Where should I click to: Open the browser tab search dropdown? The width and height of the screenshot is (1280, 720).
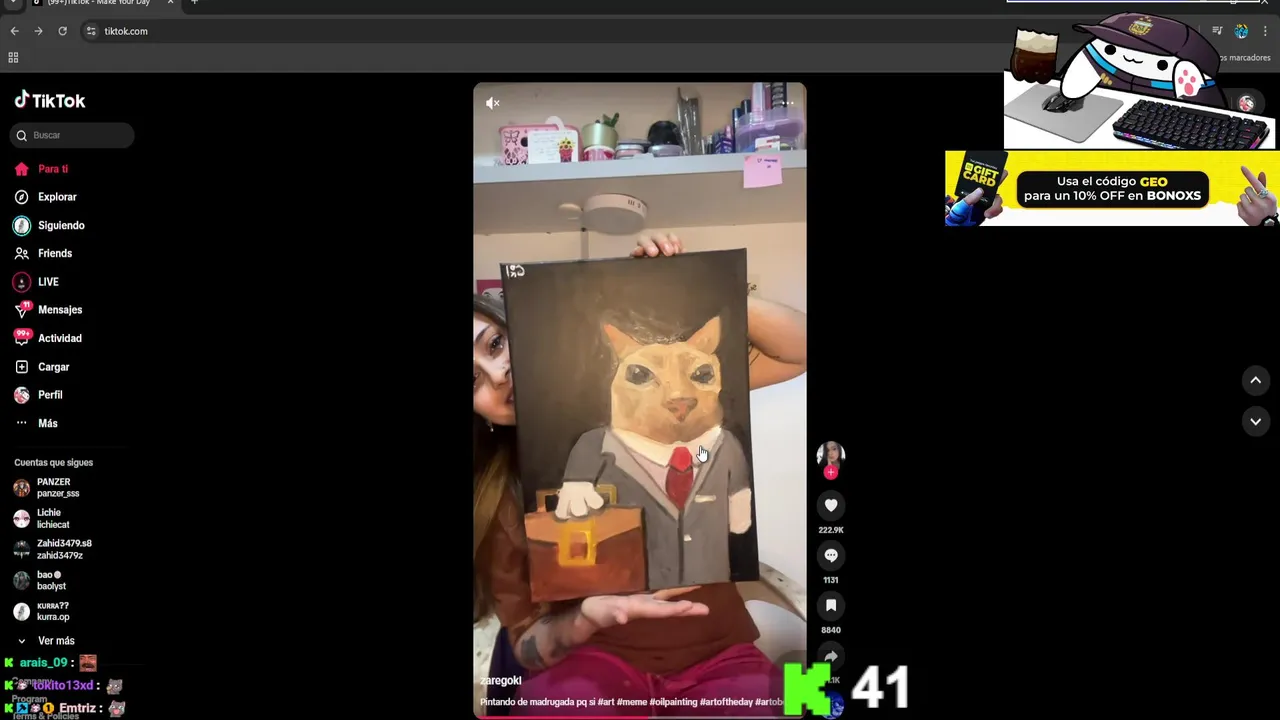click(12, 2)
